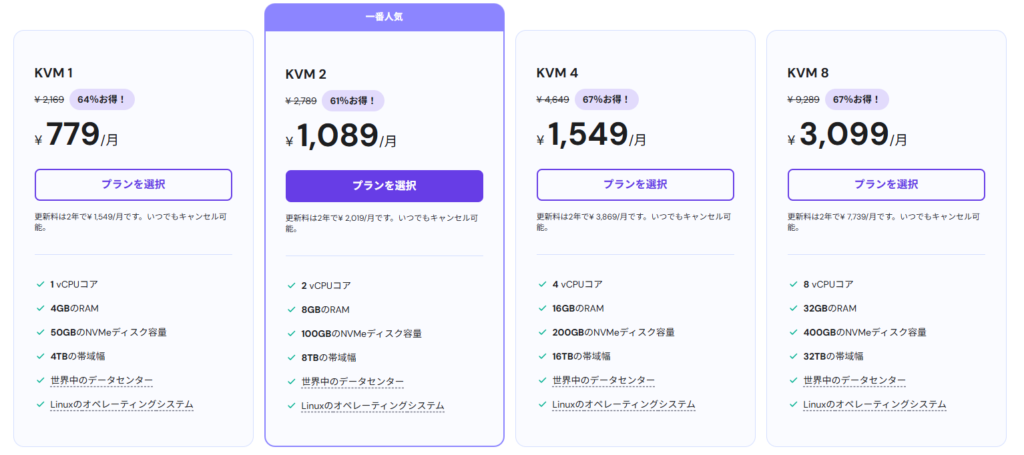Image resolution: width=1024 pixels, height=455 pixels.
Task: Click the purple KVM 2 プランを選択 button
Action: tap(384, 186)
